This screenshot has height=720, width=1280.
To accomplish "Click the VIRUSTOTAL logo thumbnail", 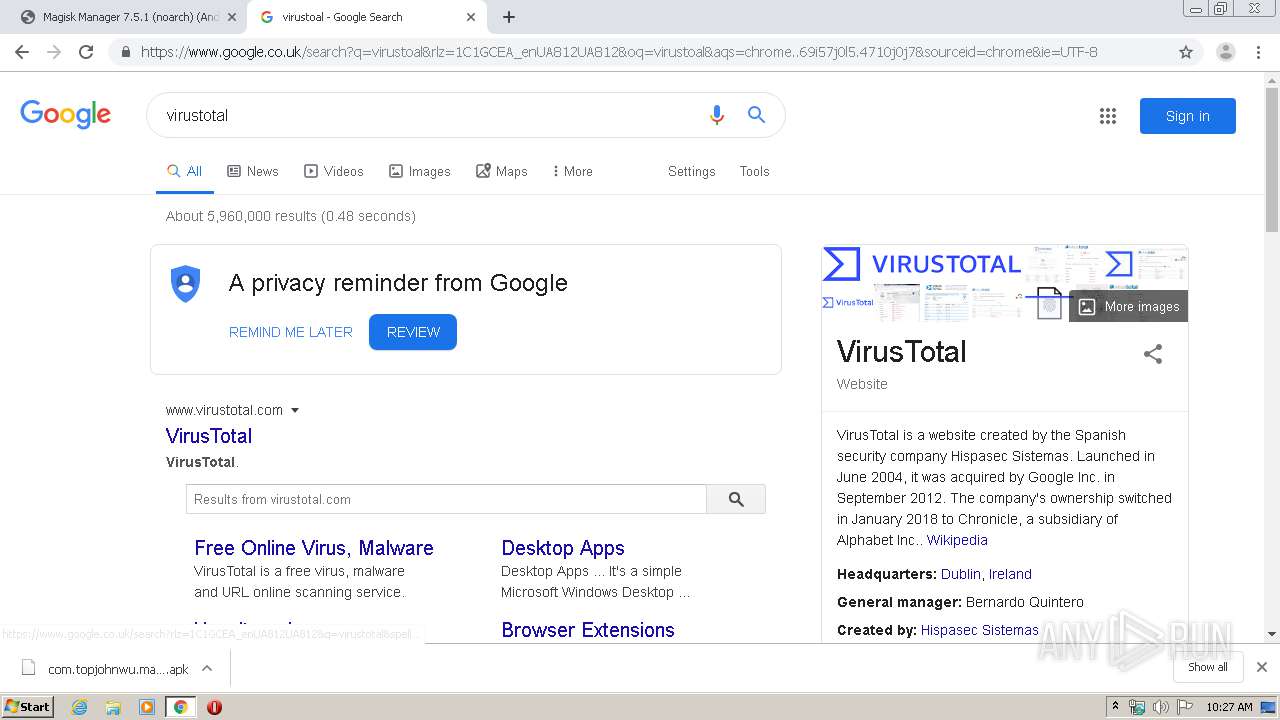I will click(x=922, y=264).
